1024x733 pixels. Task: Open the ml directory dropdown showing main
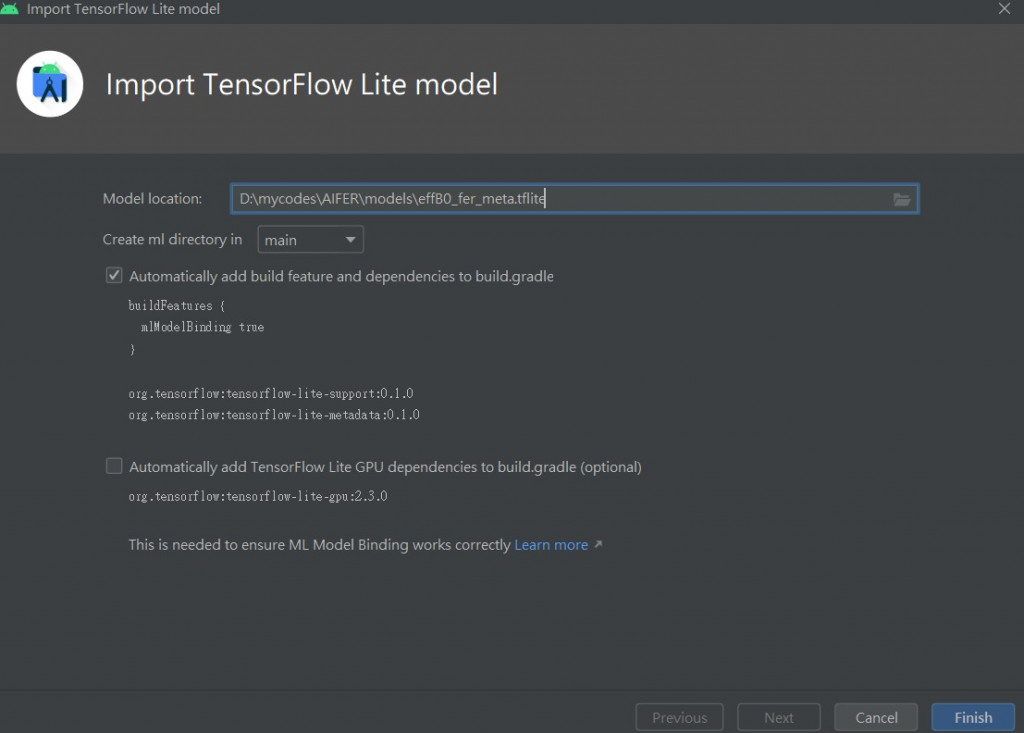click(310, 240)
